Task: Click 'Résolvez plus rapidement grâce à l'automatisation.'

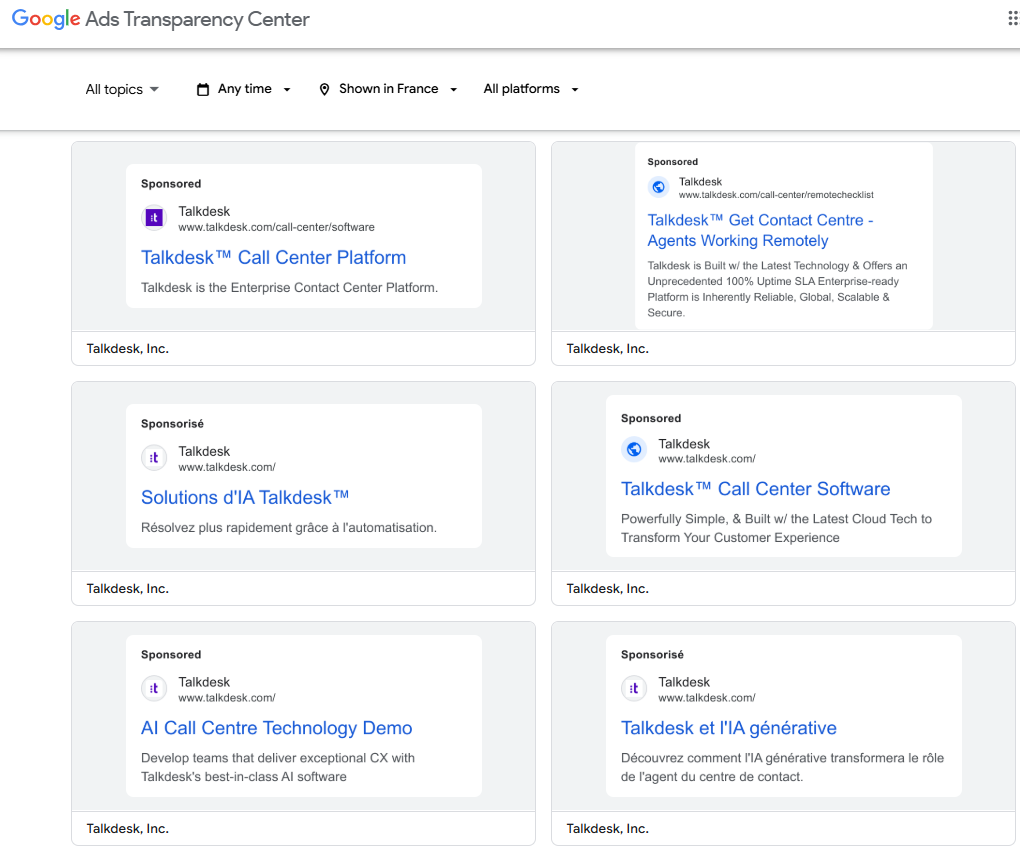Action: [289, 527]
